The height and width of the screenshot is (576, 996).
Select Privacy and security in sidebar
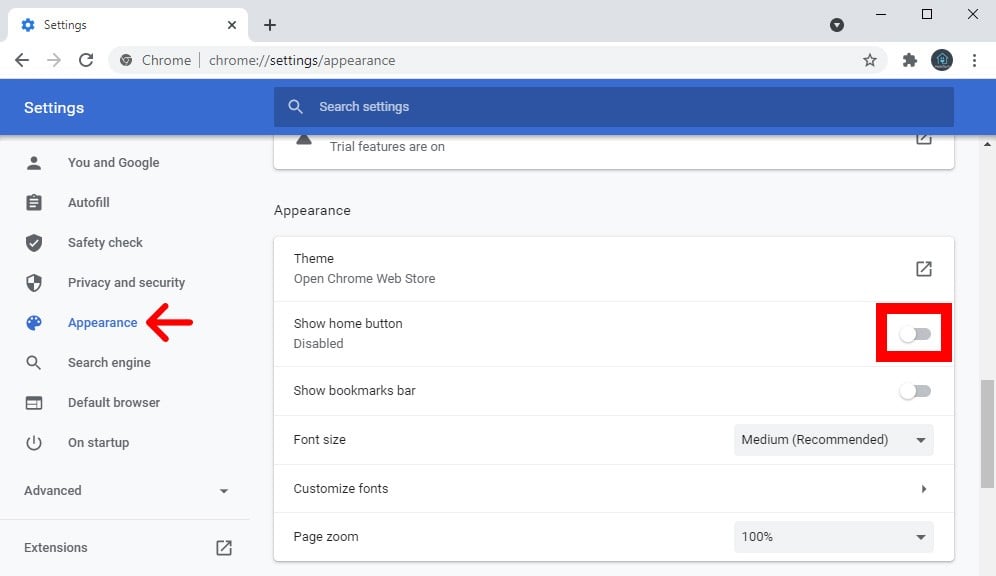[126, 283]
